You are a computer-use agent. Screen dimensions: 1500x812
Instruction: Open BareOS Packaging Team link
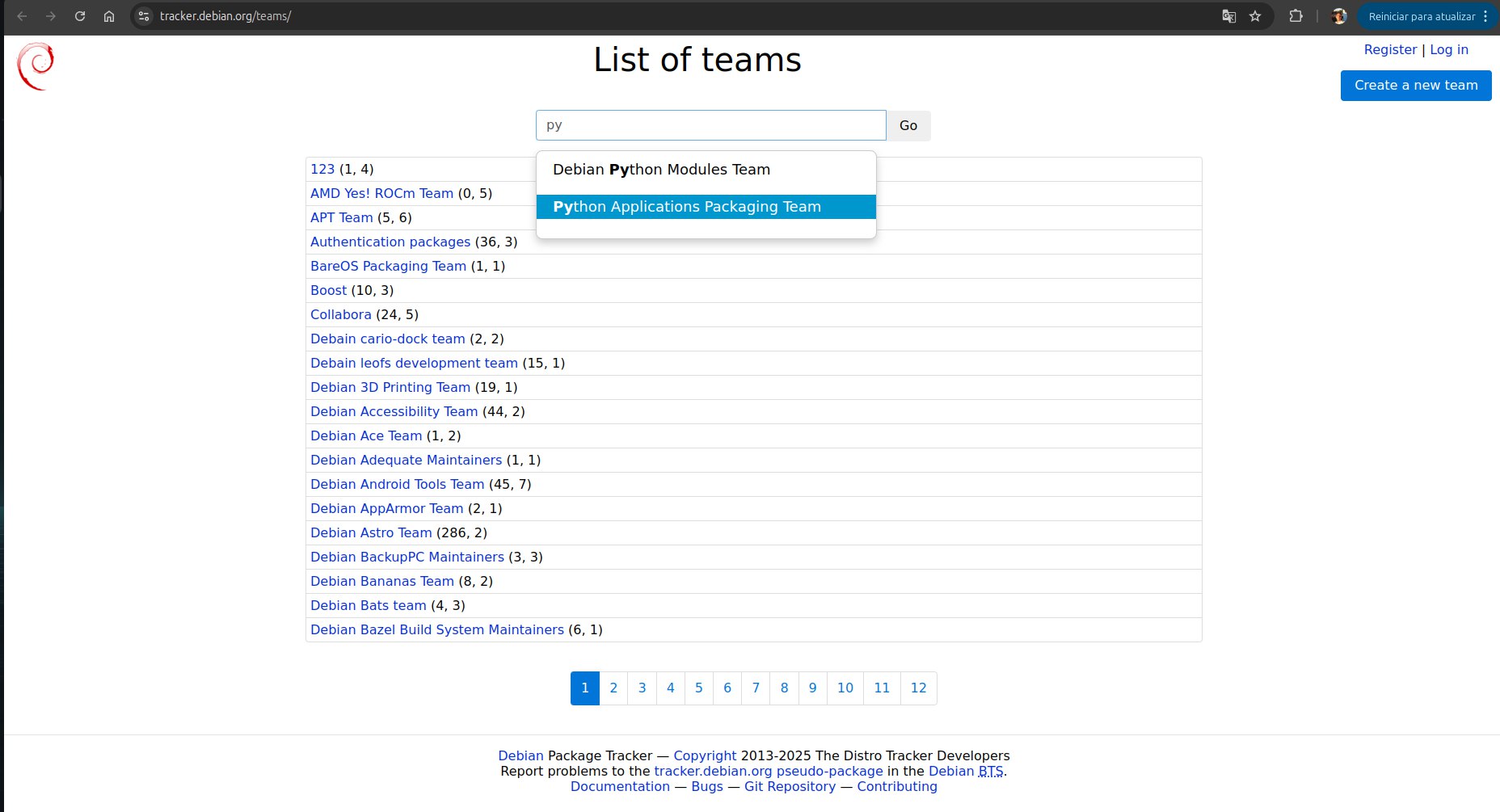point(388,266)
